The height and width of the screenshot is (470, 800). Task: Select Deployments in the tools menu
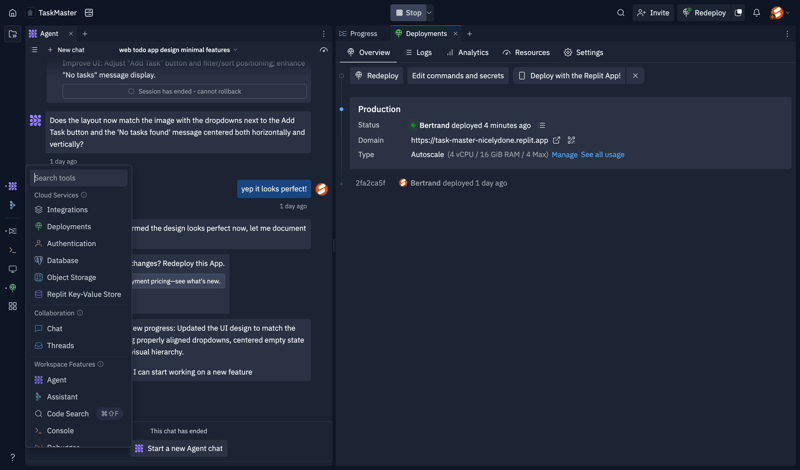click(79, 227)
